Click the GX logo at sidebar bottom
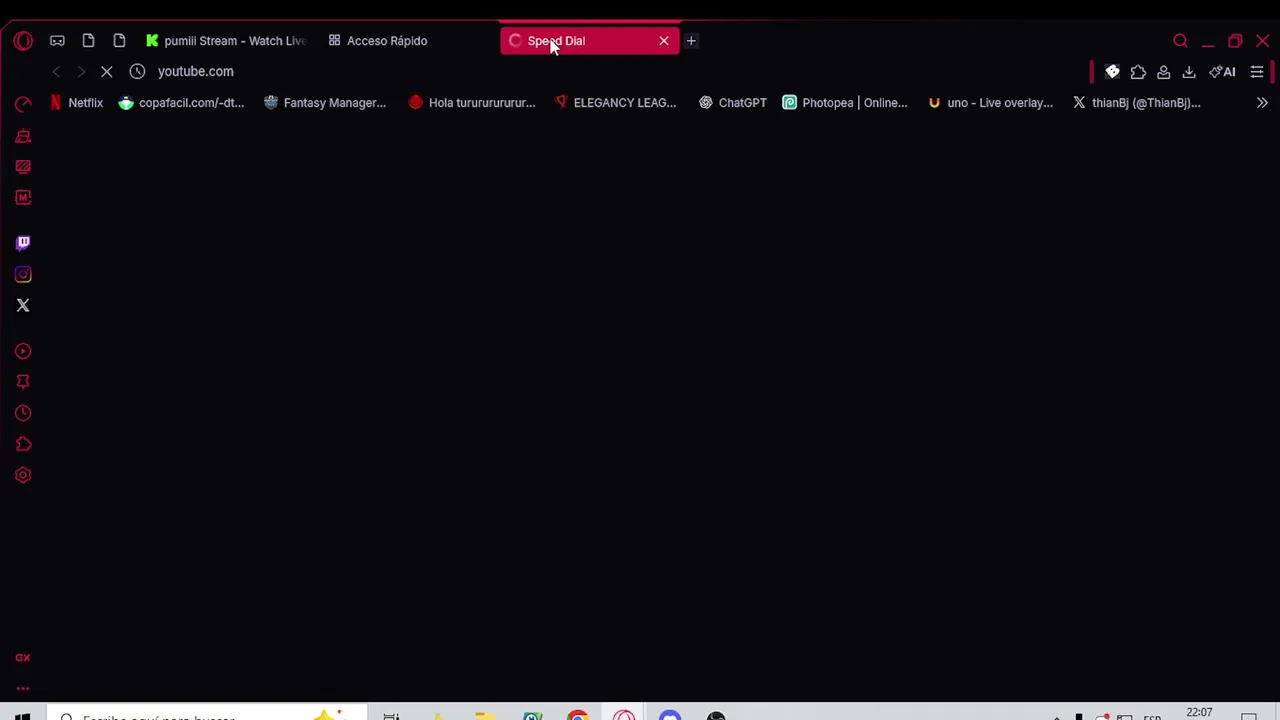This screenshot has width=1280, height=720. (23, 657)
